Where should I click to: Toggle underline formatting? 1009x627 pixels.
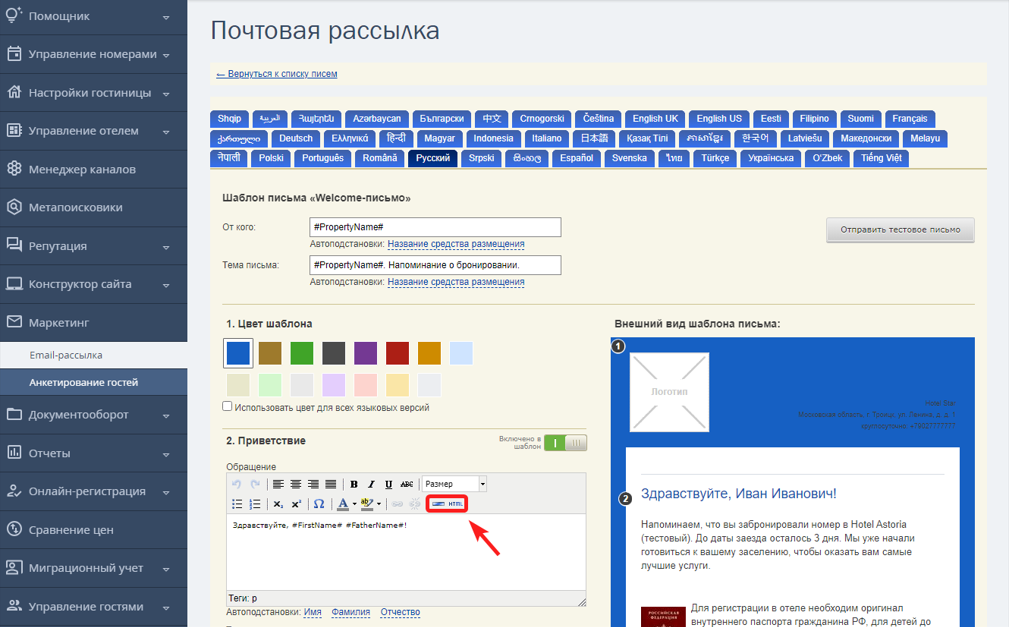(x=389, y=484)
